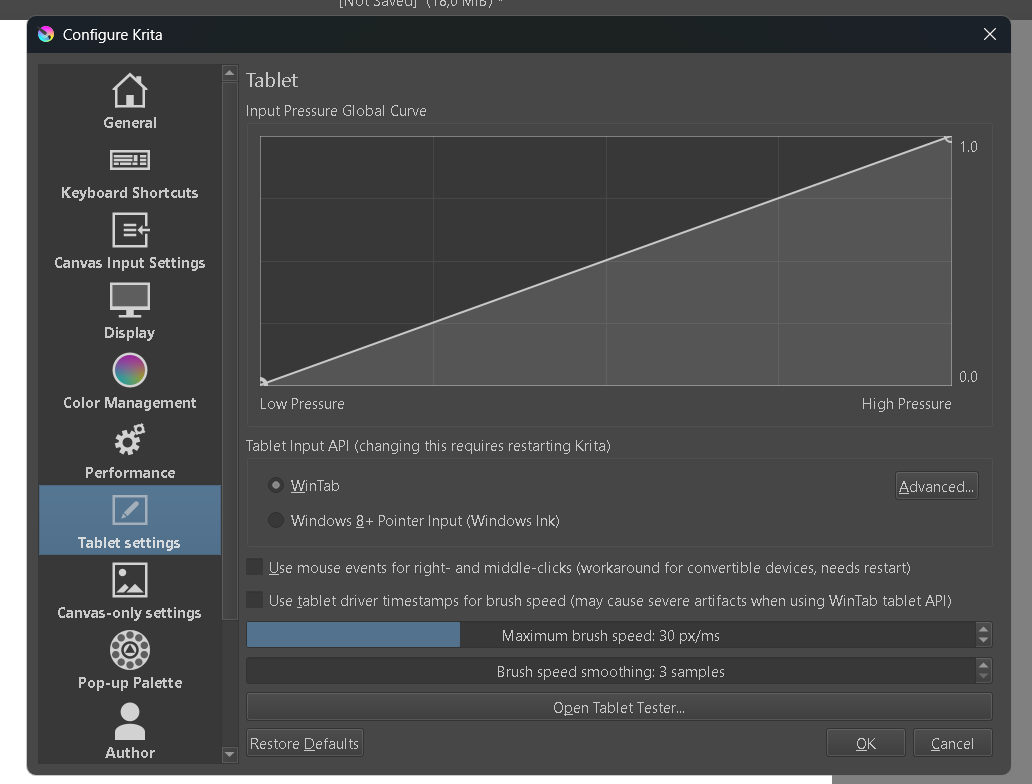Adjust Maximum brush speed slider

coord(611,635)
